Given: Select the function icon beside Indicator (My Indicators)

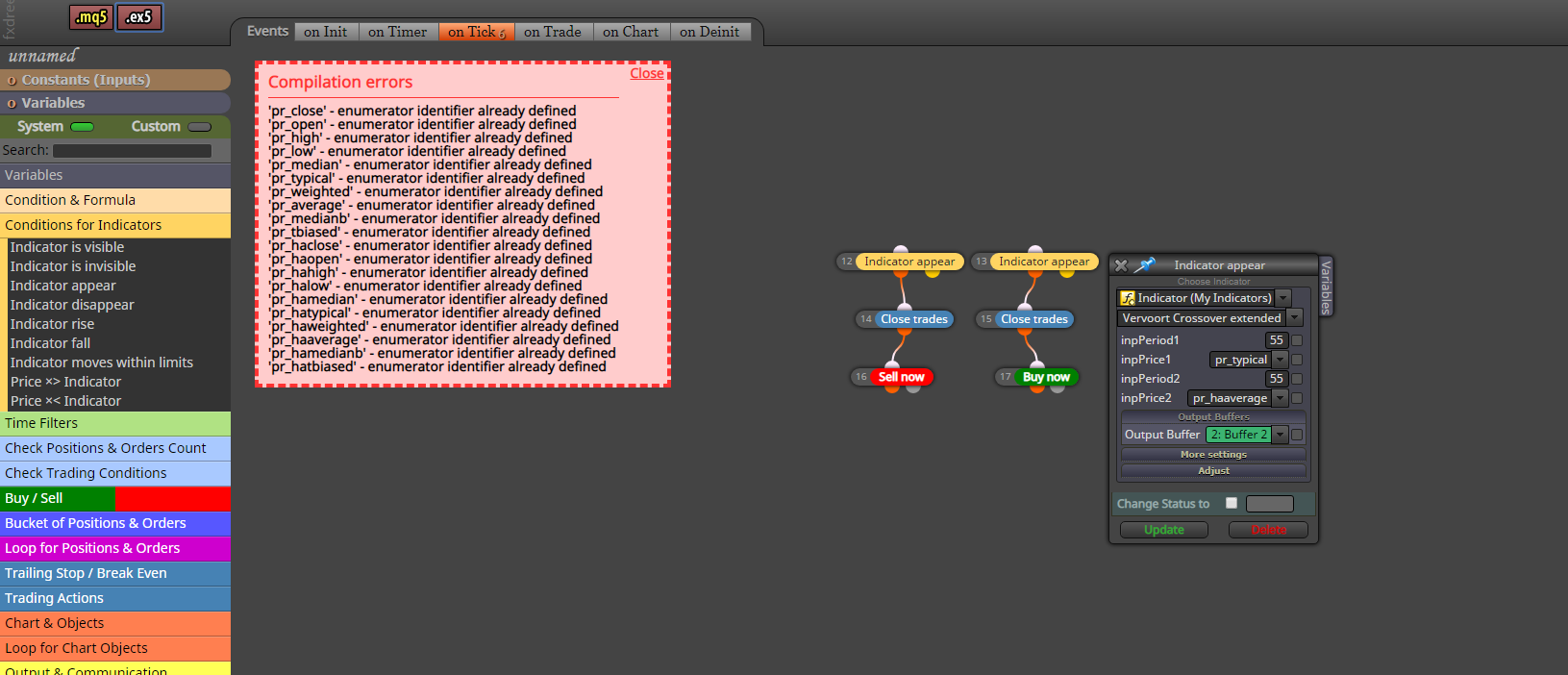Looking at the screenshot, I should pos(1128,298).
